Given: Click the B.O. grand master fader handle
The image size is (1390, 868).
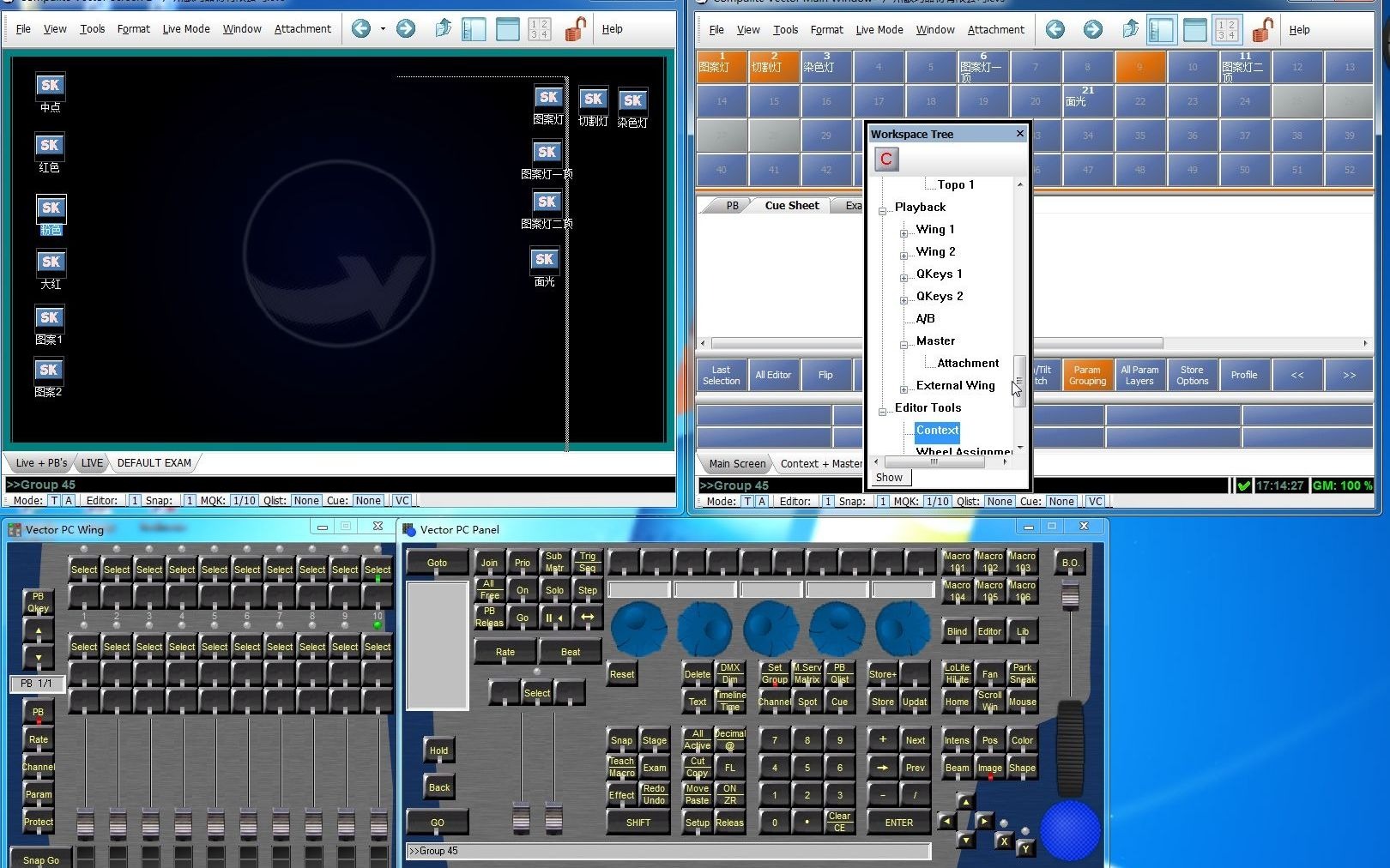Looking at the screenshot, I should pos(1070,595).
